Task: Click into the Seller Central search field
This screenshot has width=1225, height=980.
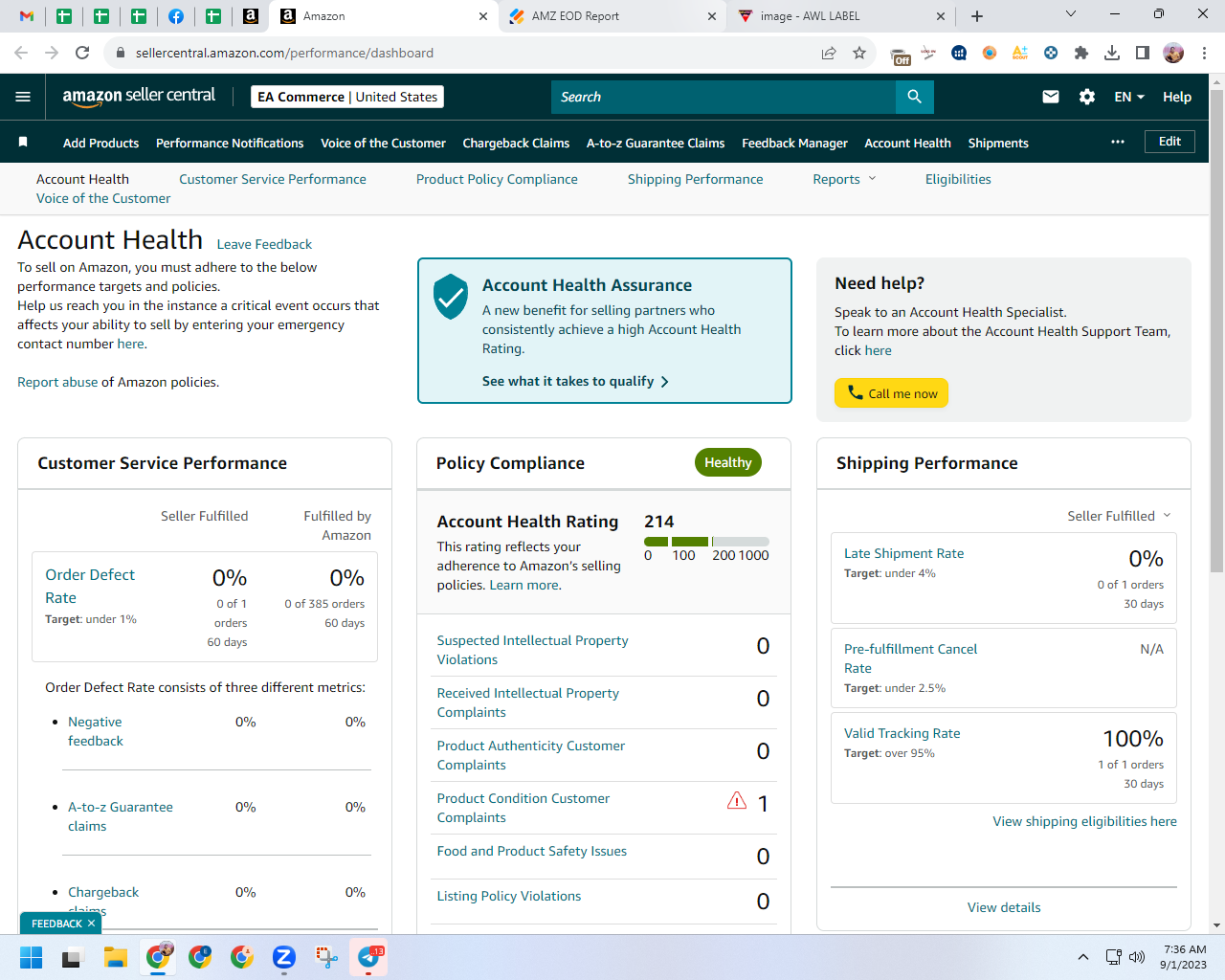Action: pyautogui.click(x=724, y=97)
